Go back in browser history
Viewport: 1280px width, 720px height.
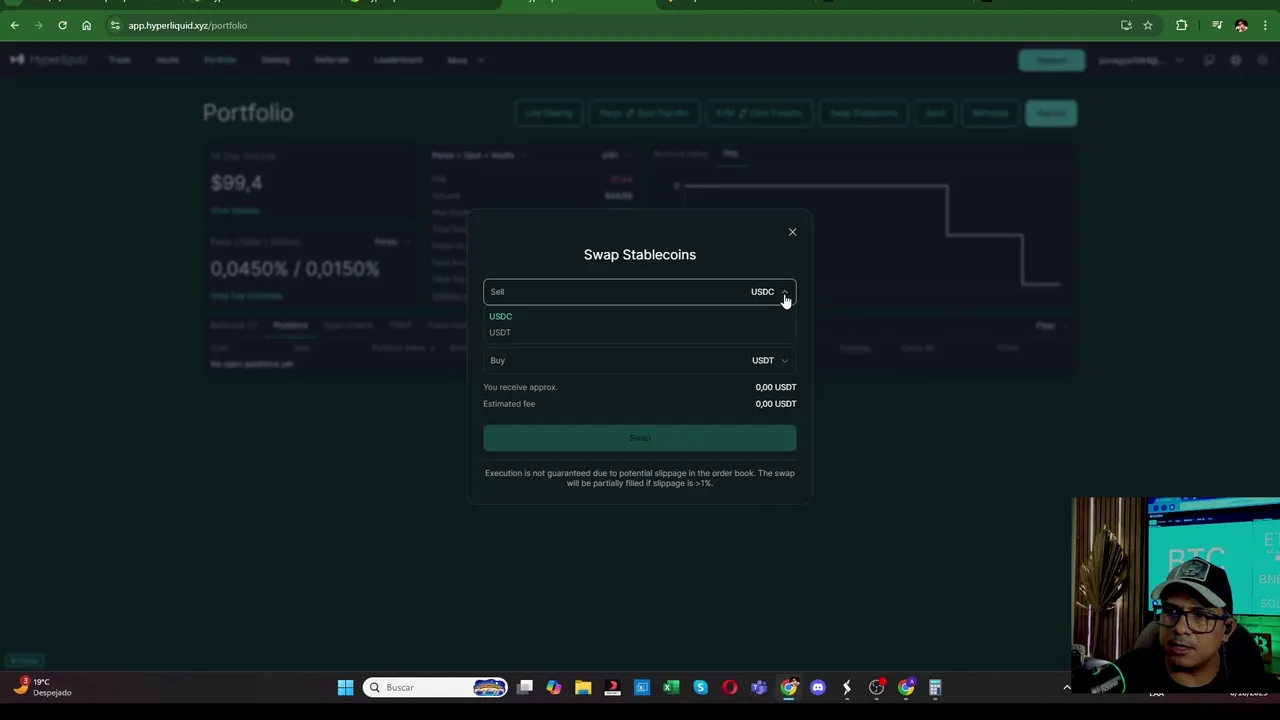15,25
